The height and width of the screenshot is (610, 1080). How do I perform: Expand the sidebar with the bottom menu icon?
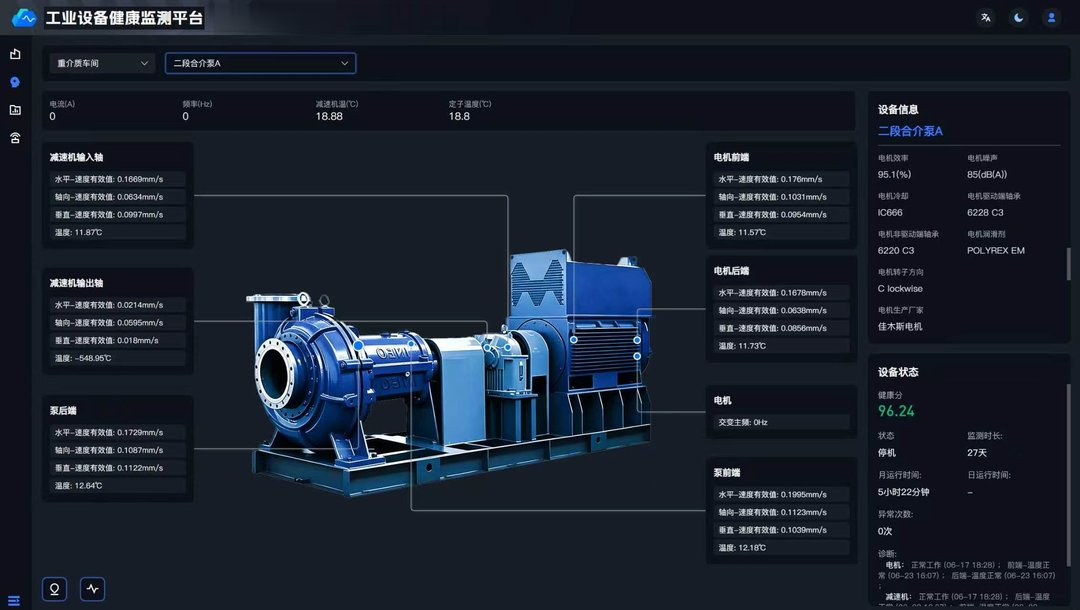14,600
